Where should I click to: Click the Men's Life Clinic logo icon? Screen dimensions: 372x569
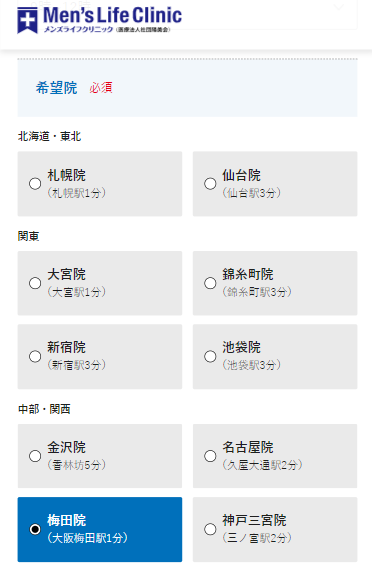[27, 20]
